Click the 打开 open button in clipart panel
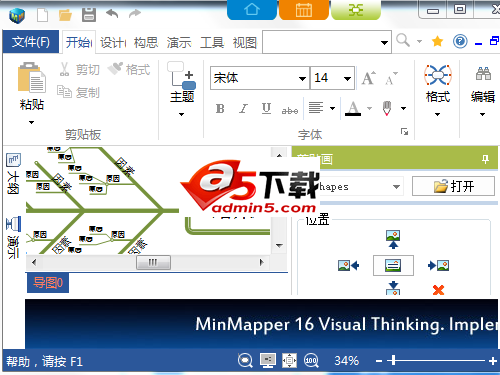This screenshot has height=375, width=500. click(x=453, y=186)
